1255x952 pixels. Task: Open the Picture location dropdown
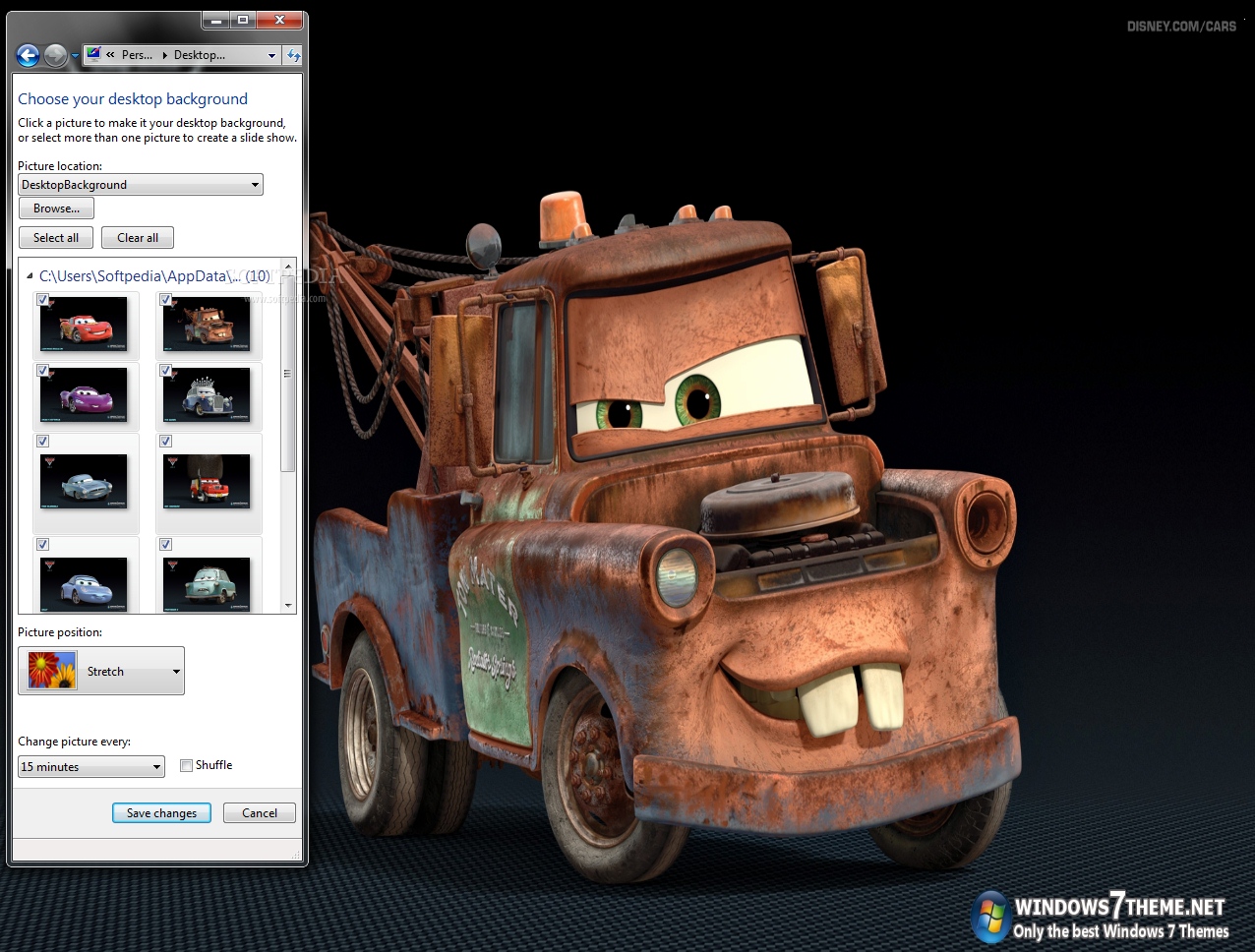tap(141, 185)
